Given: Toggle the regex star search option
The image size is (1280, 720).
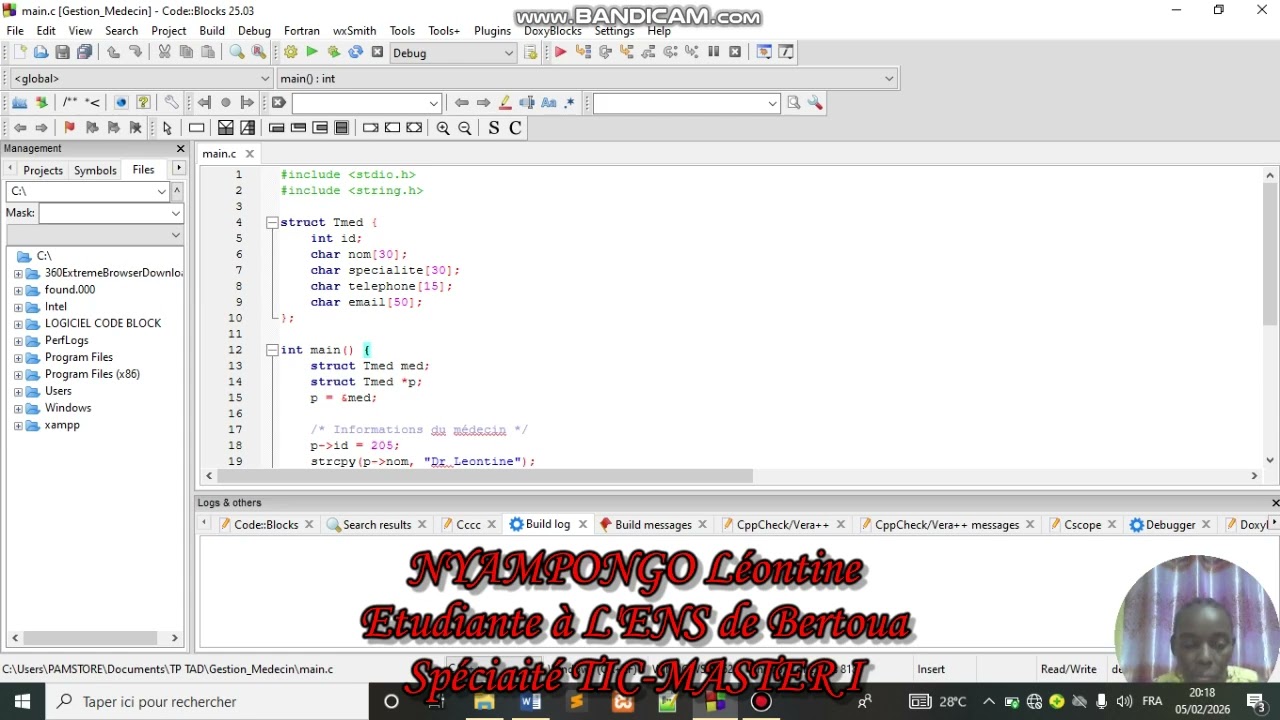Looking at the screenshot, I should (570, 102).
